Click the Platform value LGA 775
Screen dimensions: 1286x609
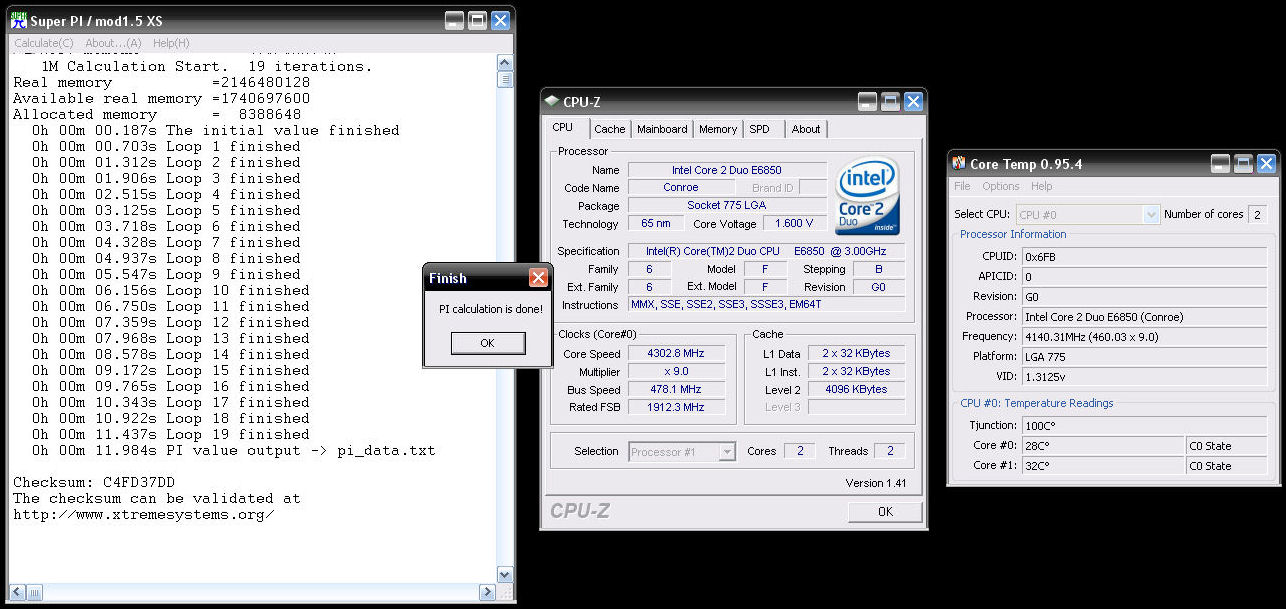pyautogui.click(x=1145, y=357)
